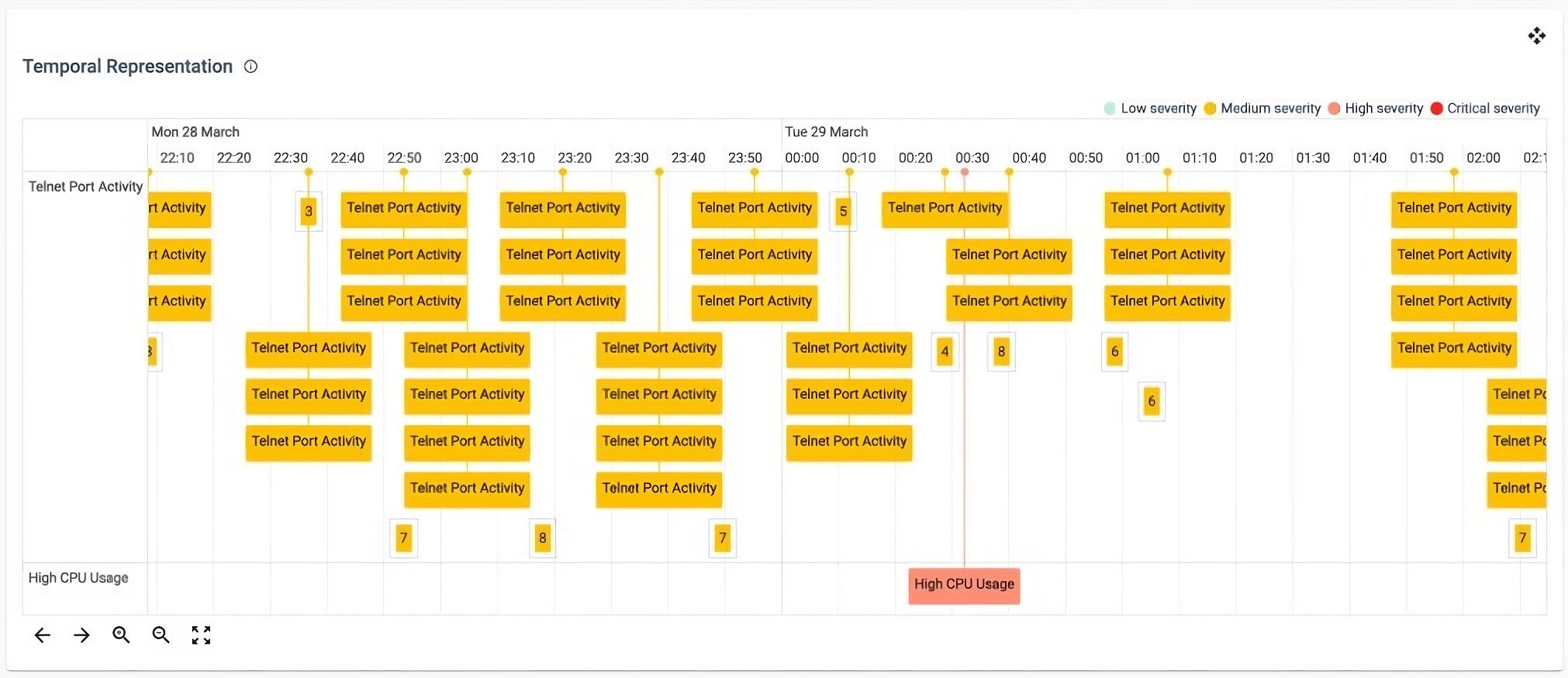Click the 01:20 time axis label
1568x678 pixels.
1255,158
